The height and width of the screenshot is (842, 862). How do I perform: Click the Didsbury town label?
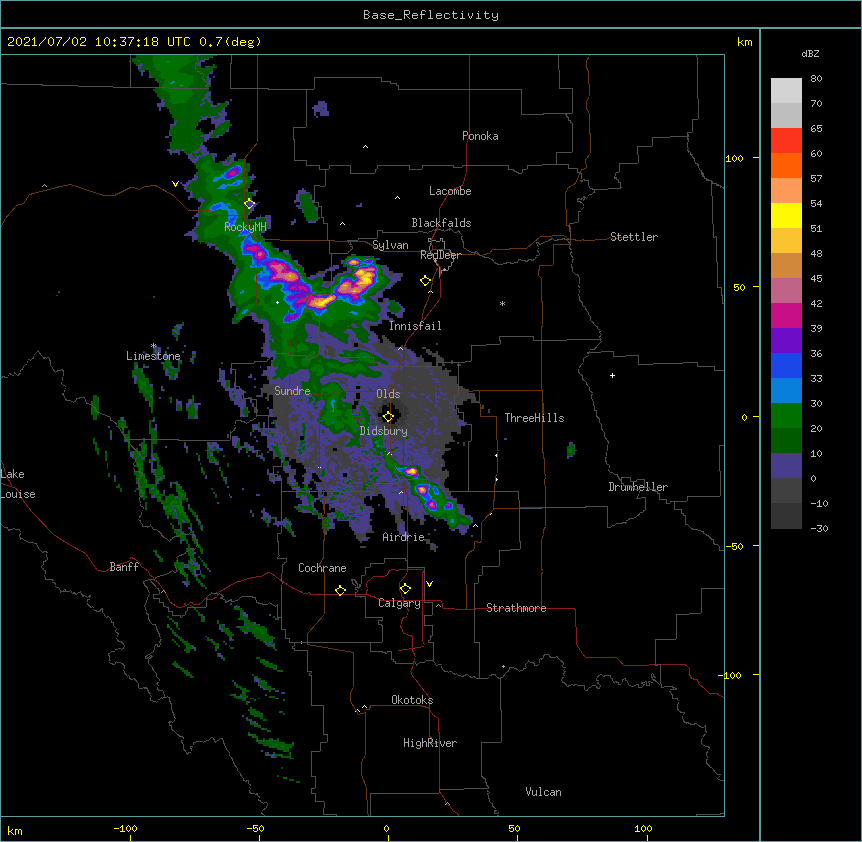(384, 431)
